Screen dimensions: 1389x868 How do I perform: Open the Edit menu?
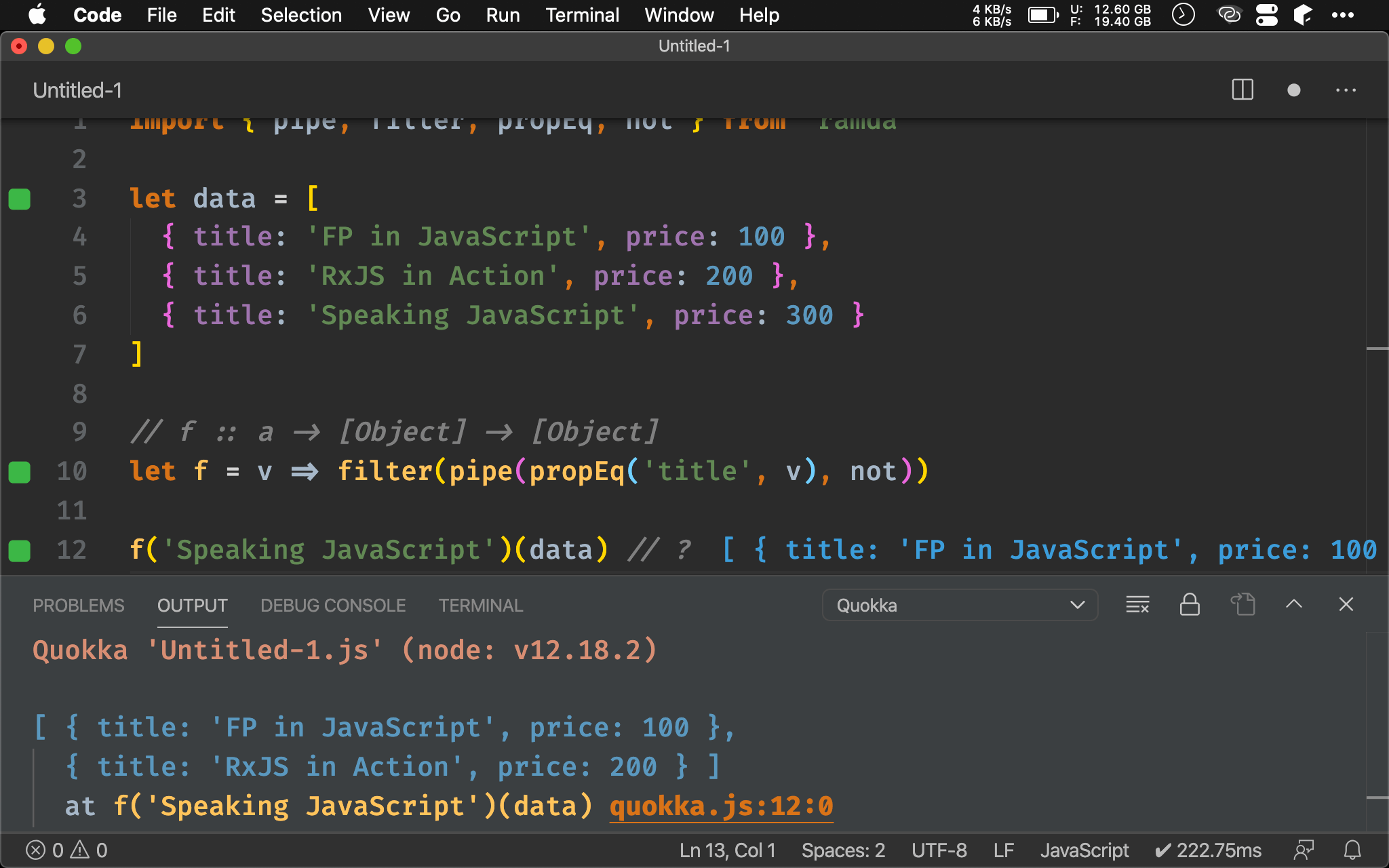coord(218,15)
